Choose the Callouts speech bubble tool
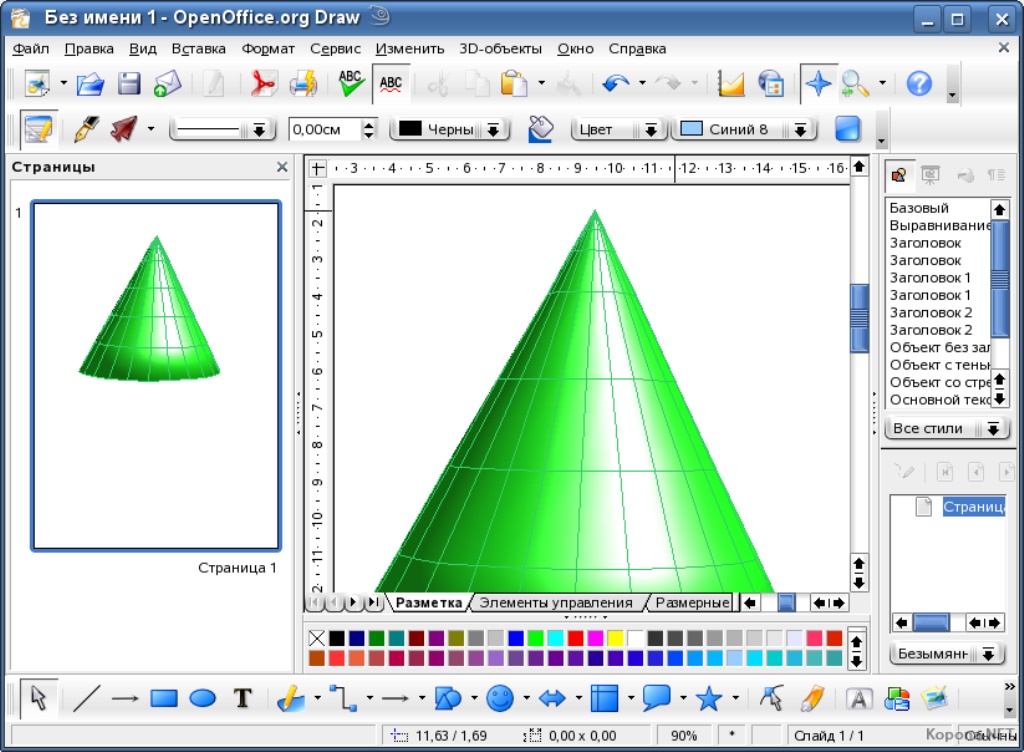 coord(656,698)
